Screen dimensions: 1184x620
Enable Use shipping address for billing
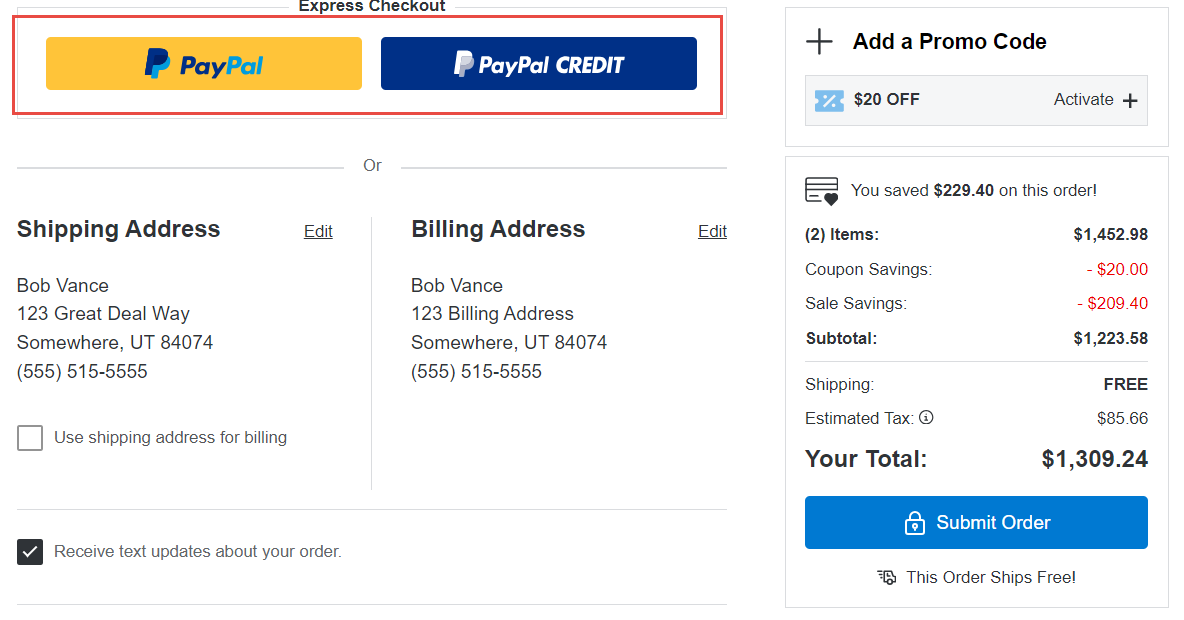point(30,438)
